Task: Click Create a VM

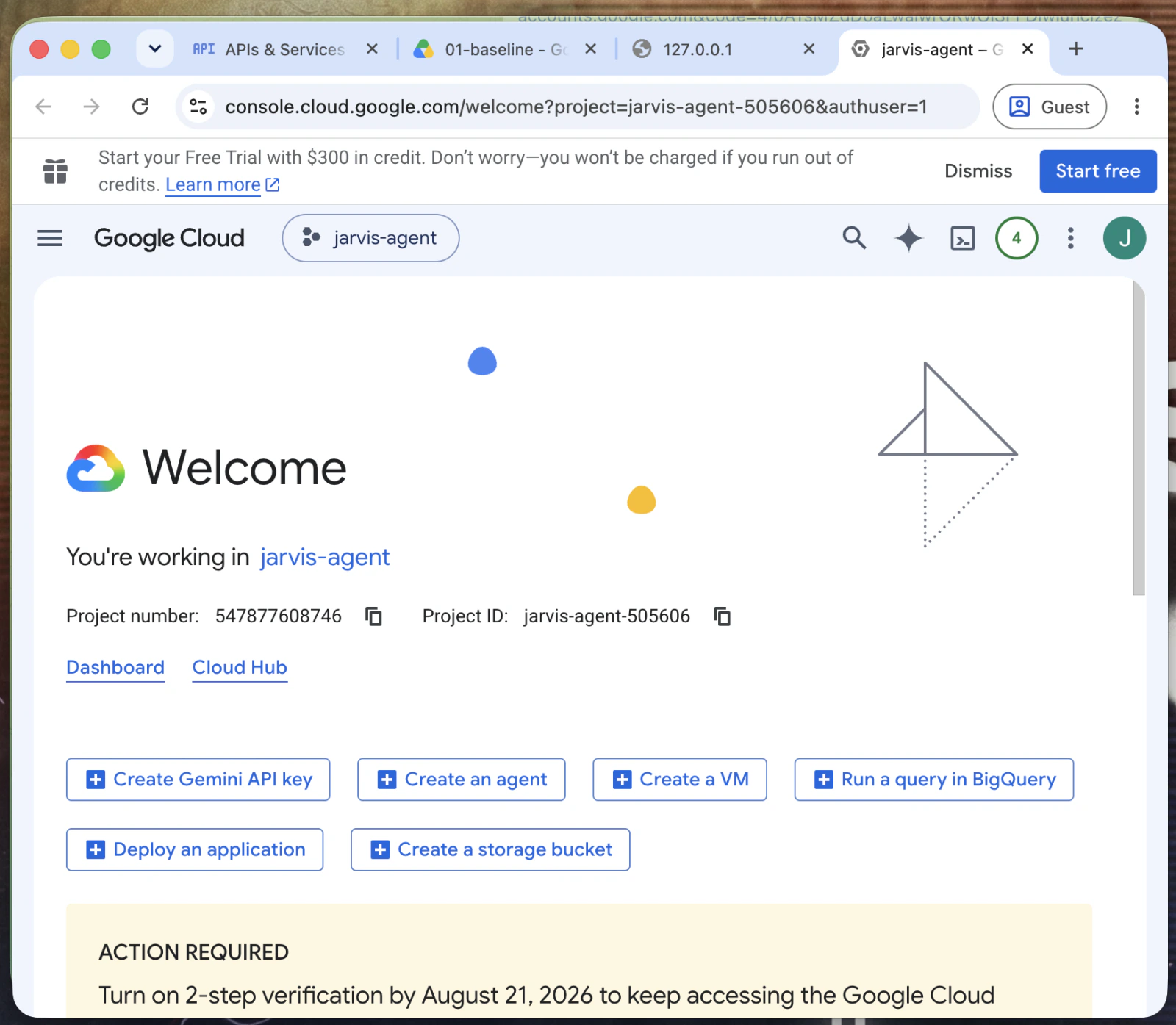Action: pos(680,779)
